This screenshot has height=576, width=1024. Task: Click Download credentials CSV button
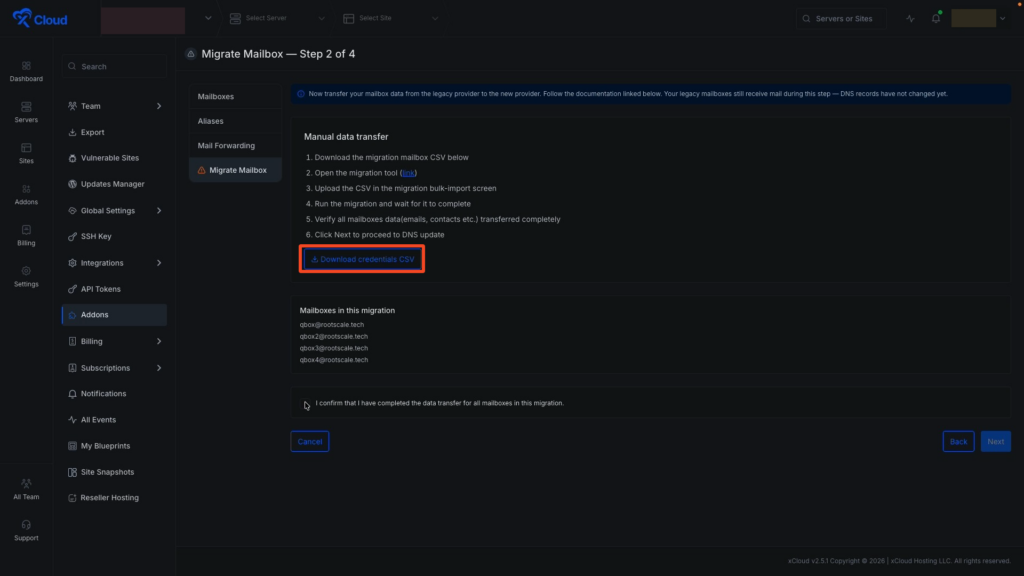pyautogui.click(x=362, y=259)
